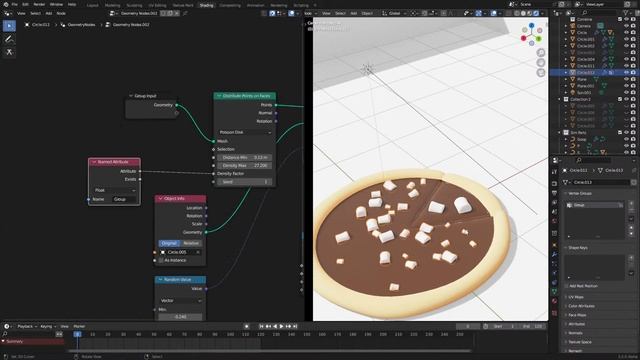Open the Output properties tab
Screen dimensions: 640x360
pyautogui.click(x=554, y=193)
